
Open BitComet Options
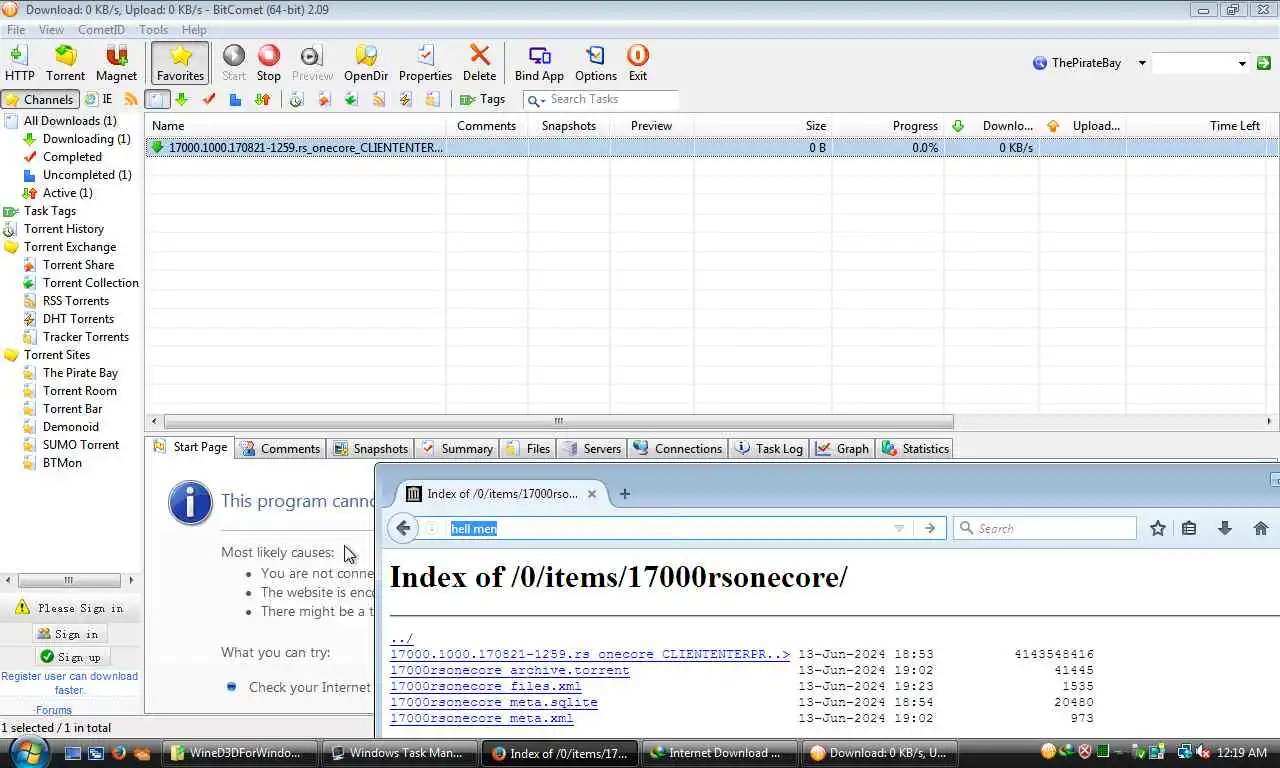tap(596, 62)
